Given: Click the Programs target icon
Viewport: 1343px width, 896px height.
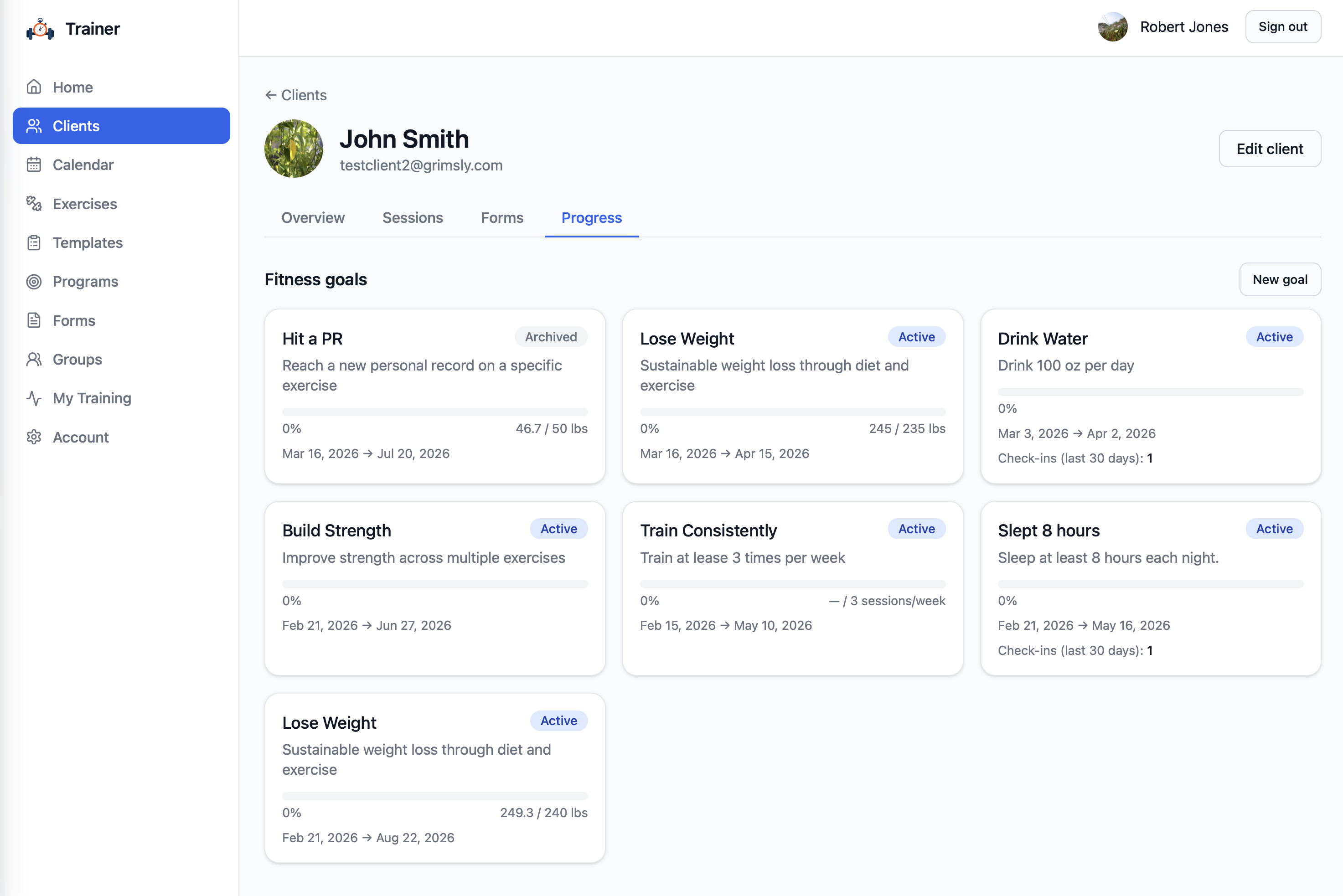Looking at the screenshot, I should [x=34, y=281].
